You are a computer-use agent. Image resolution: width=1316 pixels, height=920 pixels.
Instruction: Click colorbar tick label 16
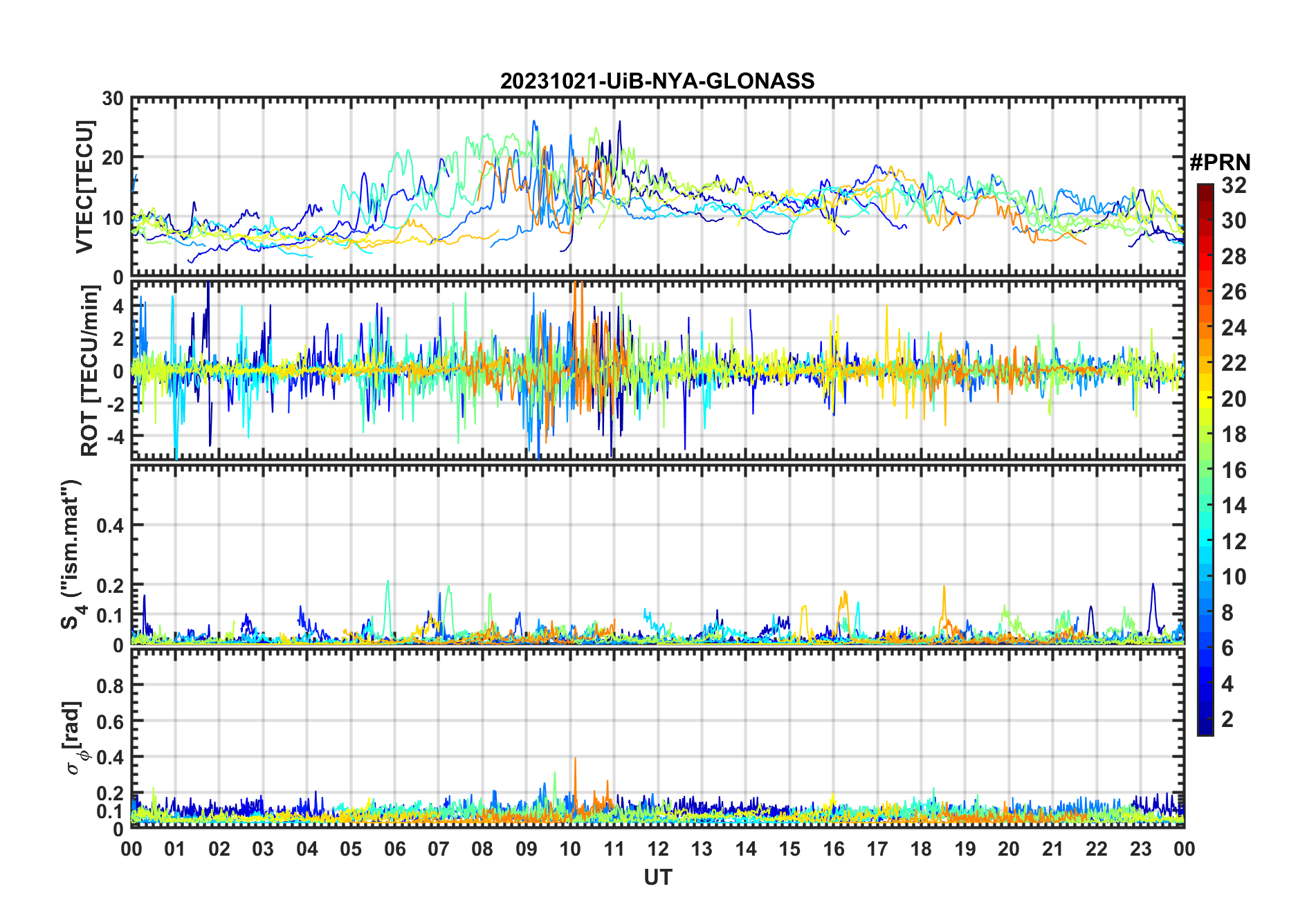tap(1234, 470)
